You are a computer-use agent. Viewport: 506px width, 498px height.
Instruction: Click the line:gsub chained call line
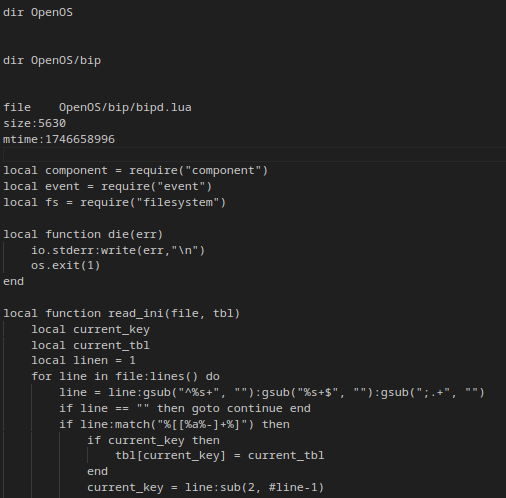click(x=272, y=393)
